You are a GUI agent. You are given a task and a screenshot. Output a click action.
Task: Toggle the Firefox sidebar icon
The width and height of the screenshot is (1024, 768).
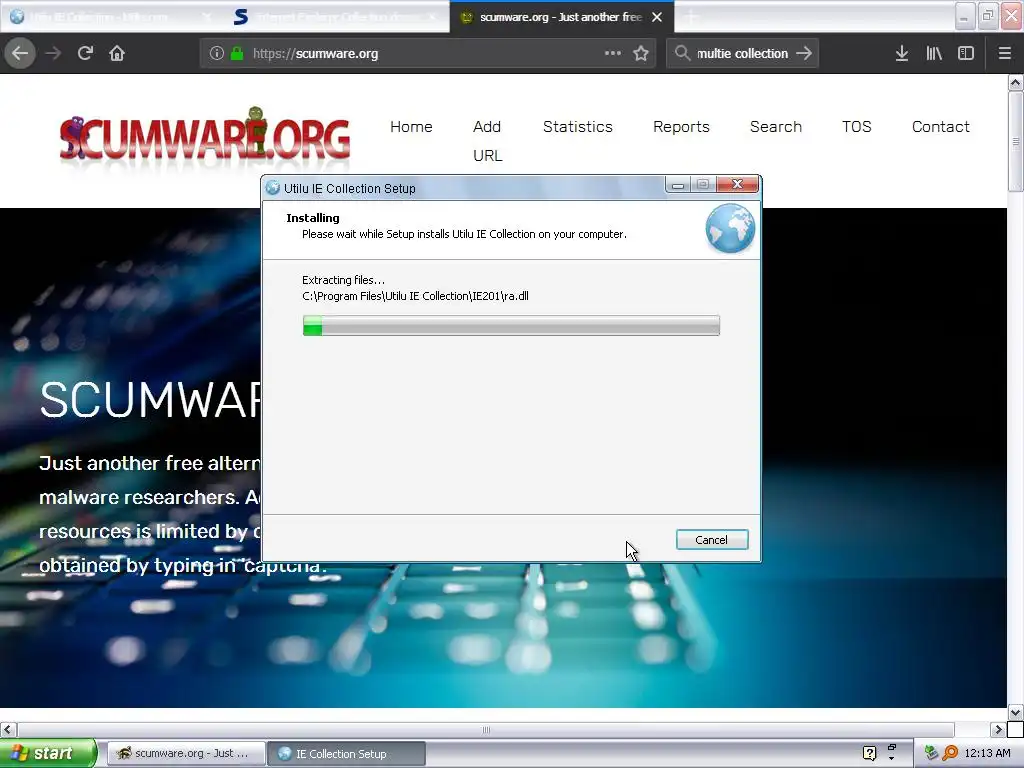[x=966, y=54]
